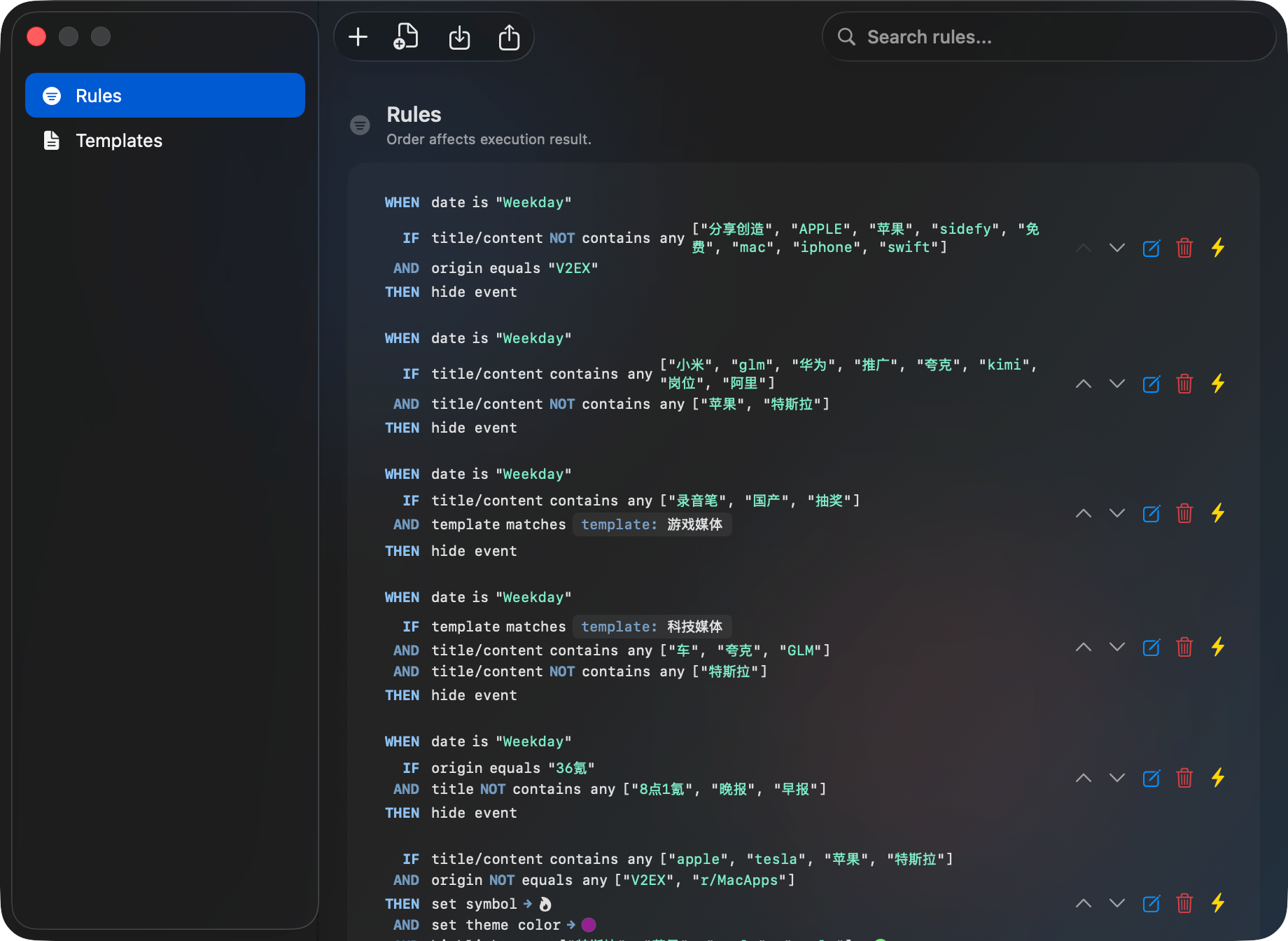Viewport: 1288px width, 941px height.
Task: Edit the rule matching template 游戏媒体
Action: (x=1151, y=513)
